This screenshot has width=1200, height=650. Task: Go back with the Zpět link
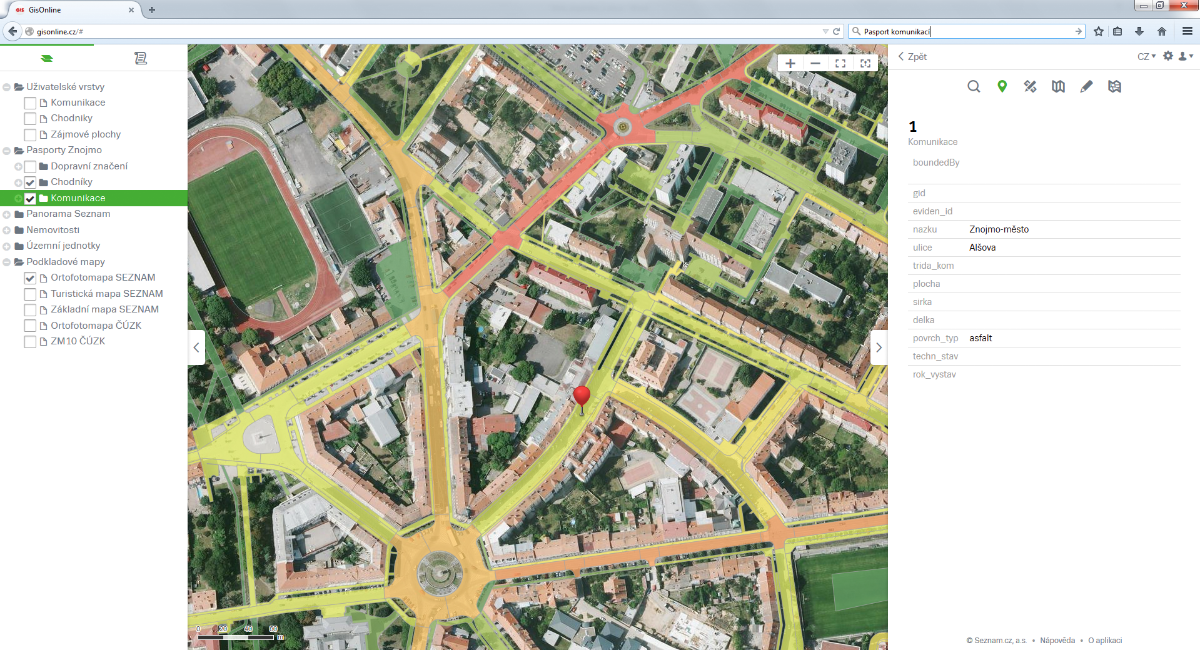click(x=912, y=57)
